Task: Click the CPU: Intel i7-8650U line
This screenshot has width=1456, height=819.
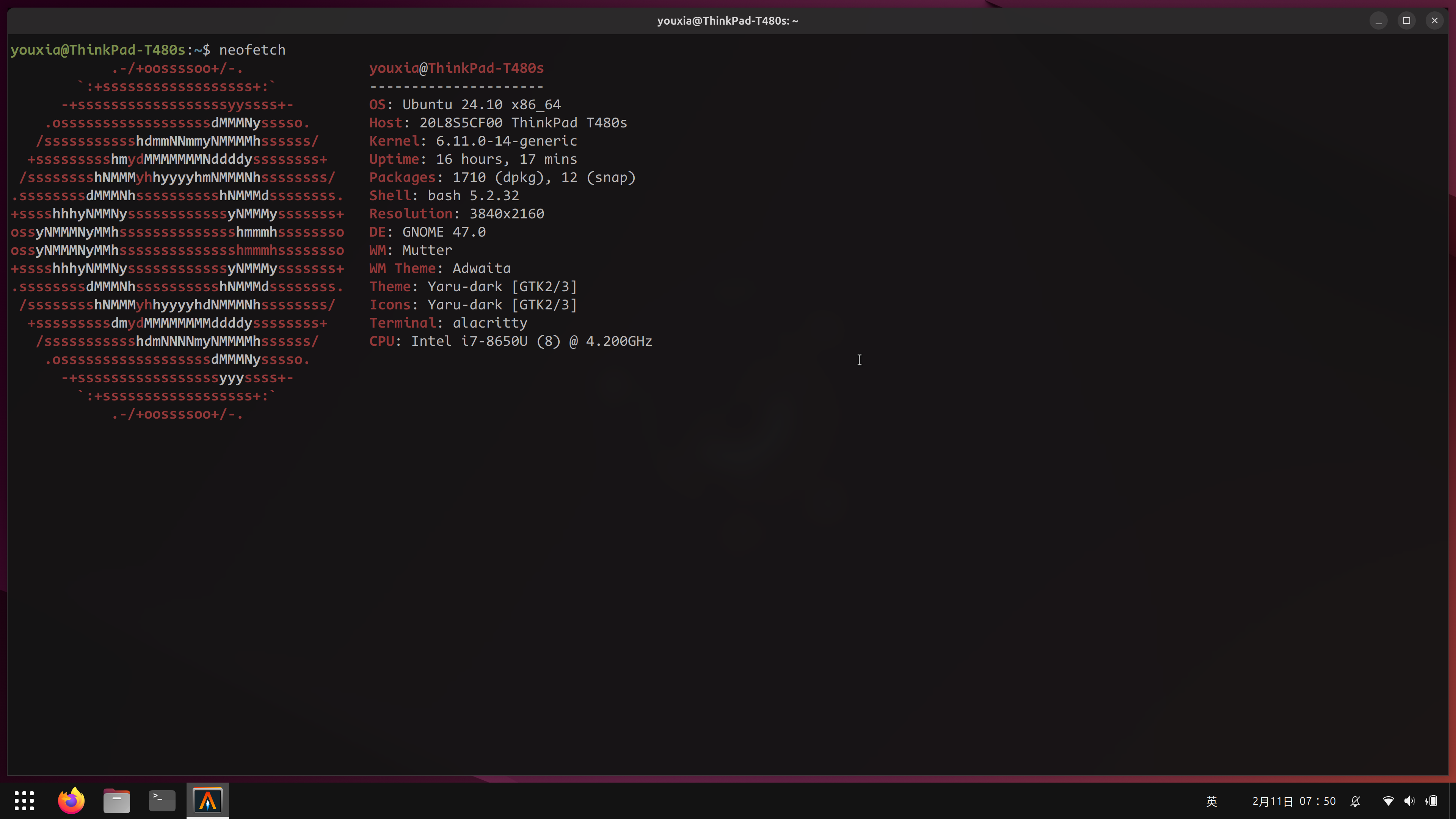Action: pos(510,341)
